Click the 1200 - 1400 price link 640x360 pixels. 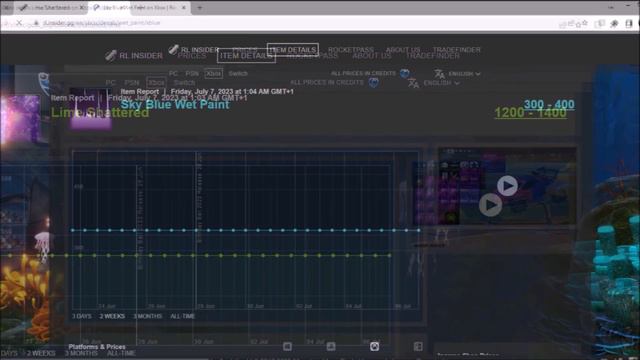(530, 113)
